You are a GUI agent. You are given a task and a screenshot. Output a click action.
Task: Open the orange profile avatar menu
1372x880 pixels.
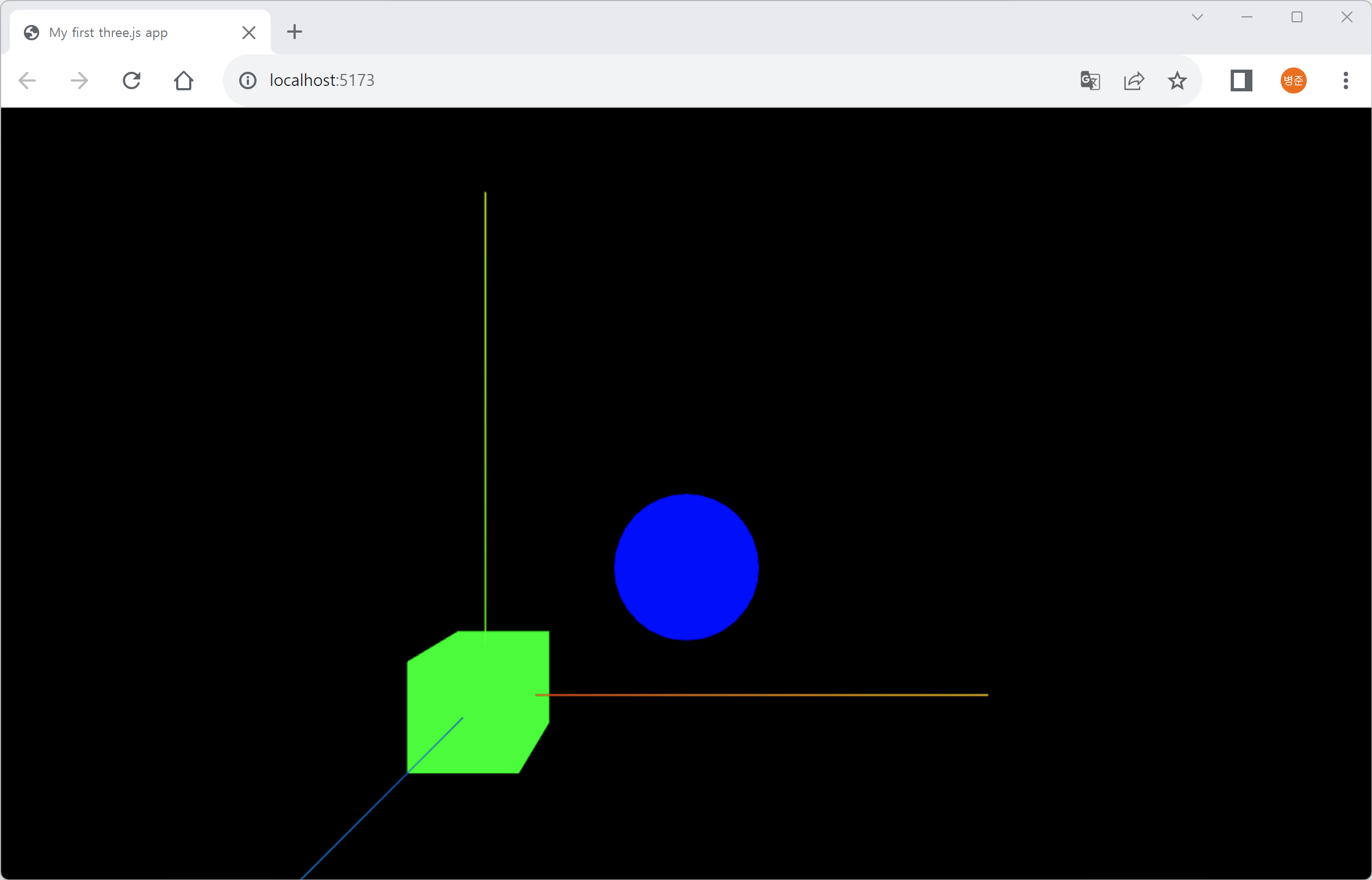click(1293, 80)
